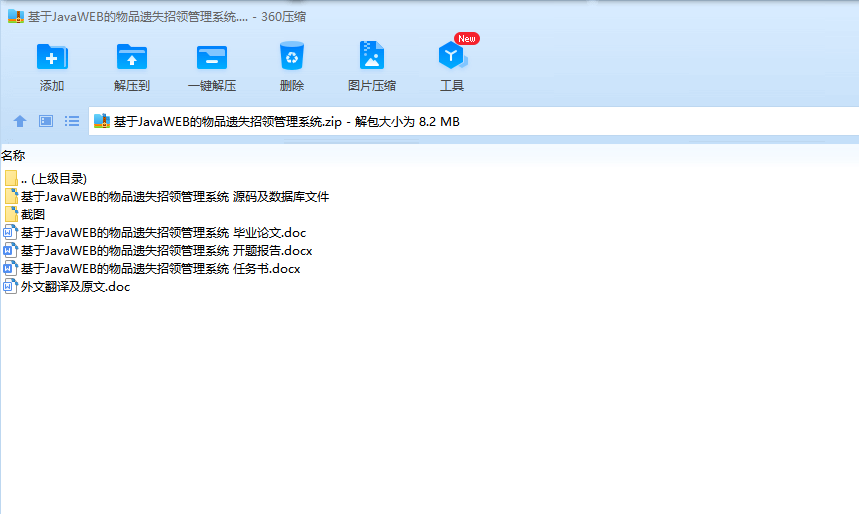859x514 pixels.
Task: Select the 源码及数据库文件 folder name
Action: pyautogui.click(x=175, y=197)
